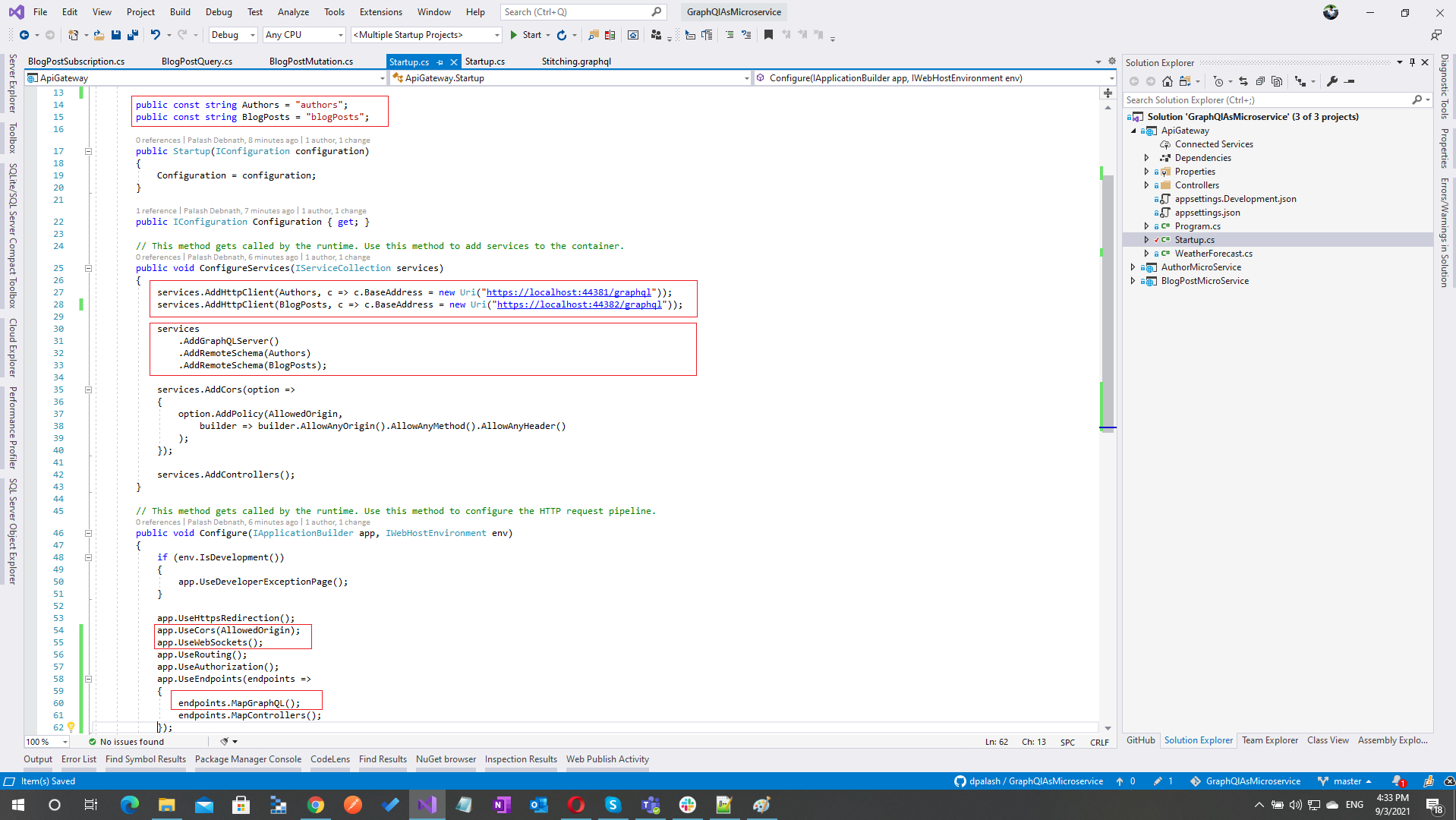Collapse the ConfigureServices method outline

pos(88,268)
